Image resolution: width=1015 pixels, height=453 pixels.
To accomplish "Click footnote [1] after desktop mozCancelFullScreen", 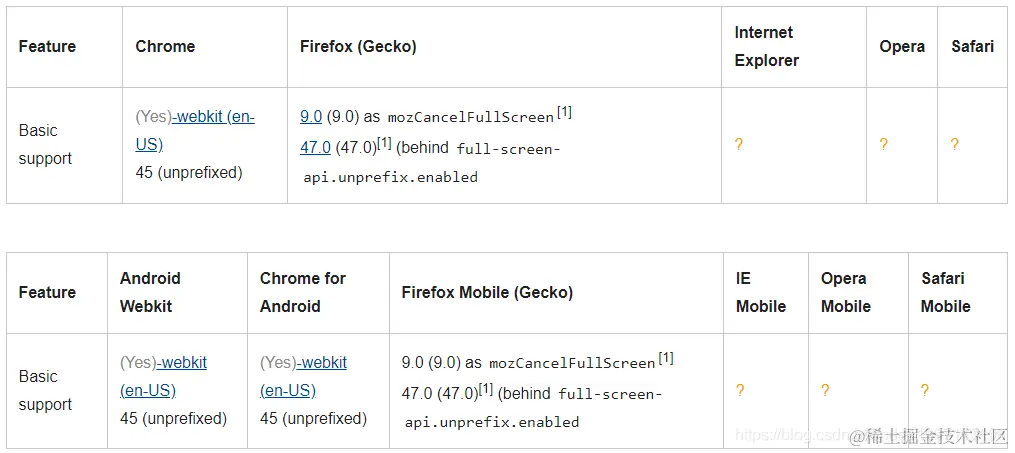I will point(564,112).
